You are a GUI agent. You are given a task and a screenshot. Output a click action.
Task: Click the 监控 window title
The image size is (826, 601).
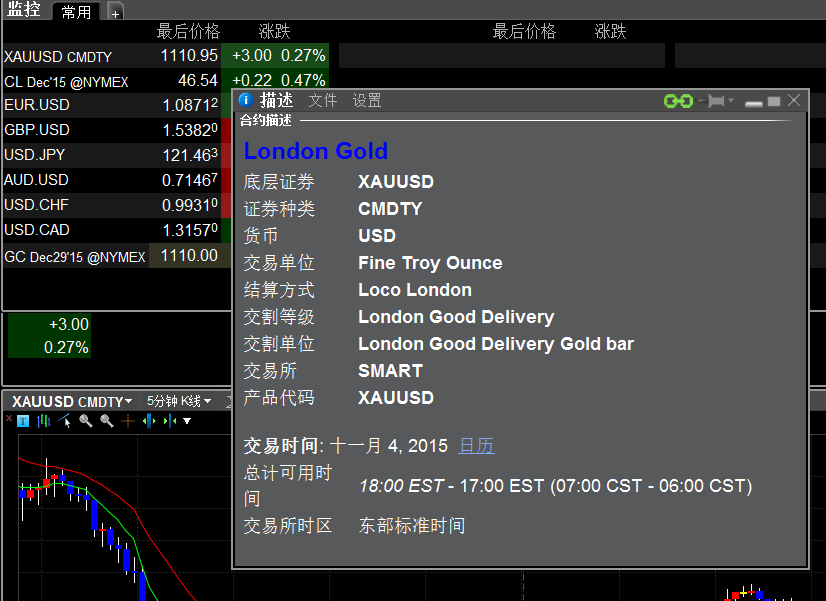click(x=24, y=9)
